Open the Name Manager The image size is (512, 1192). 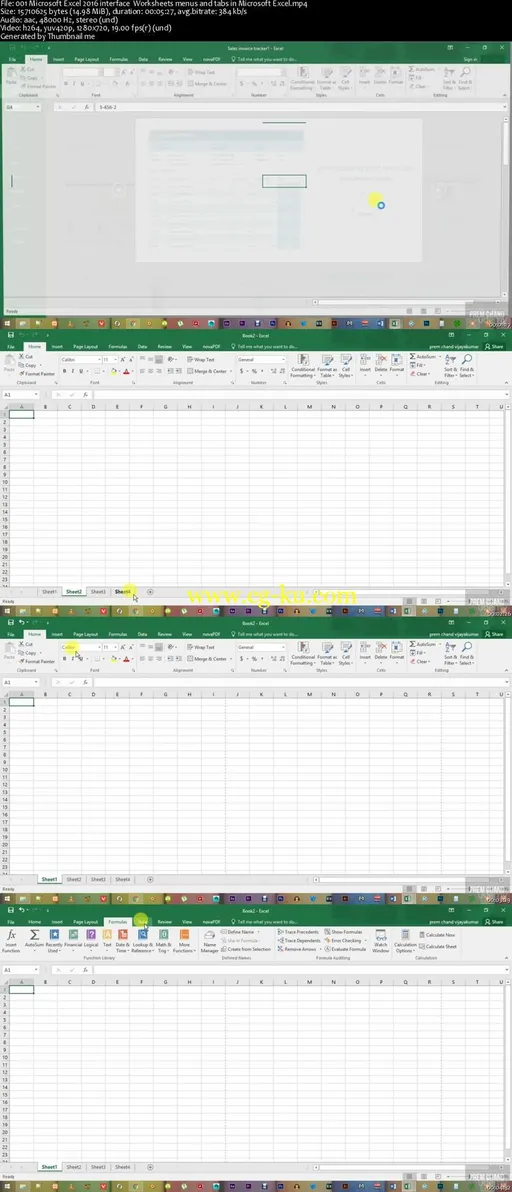[209, 940]
